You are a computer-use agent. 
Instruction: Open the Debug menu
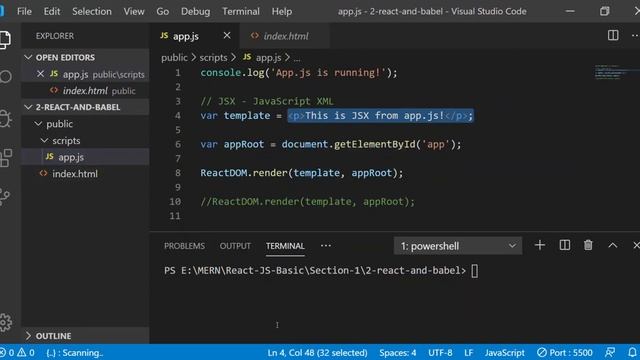click(196, 11)
